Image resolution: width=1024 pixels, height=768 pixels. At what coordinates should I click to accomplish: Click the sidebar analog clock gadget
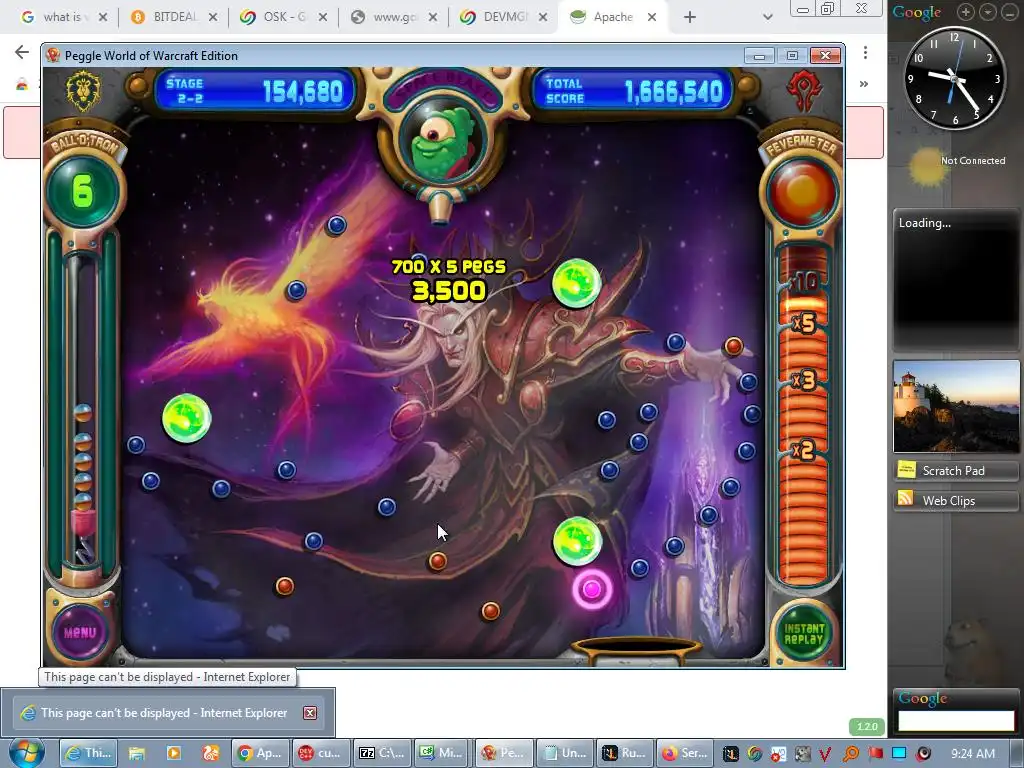[954, 78]
